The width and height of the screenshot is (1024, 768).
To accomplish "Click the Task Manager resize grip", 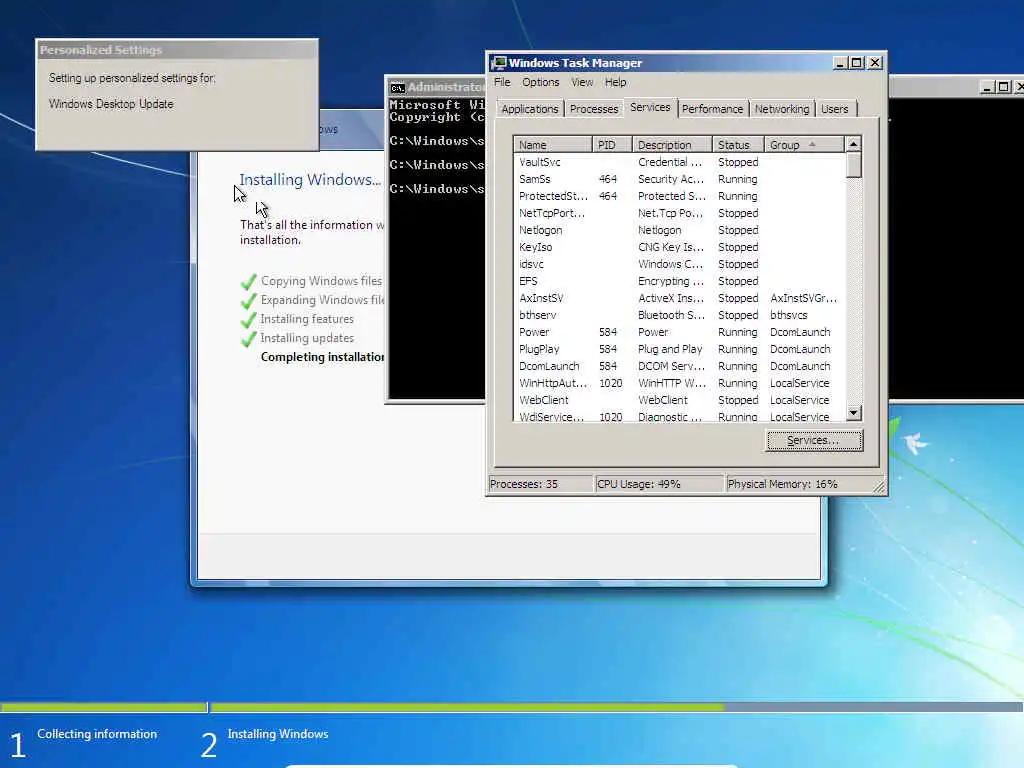I will 879,487.
